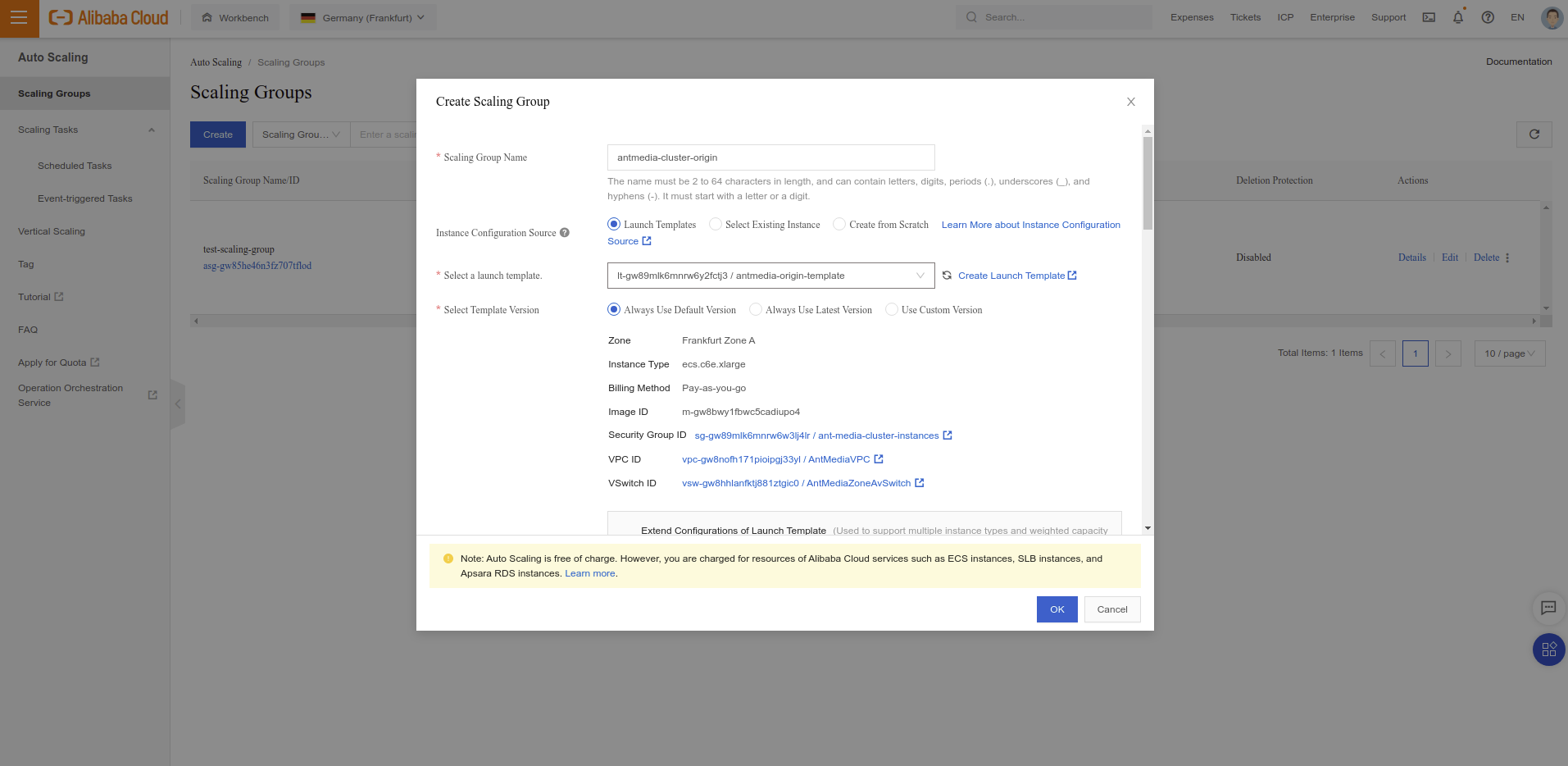The image size is (1568, 766).
Task: Collapse Scaling Tasks sidebar section
Action: click(152, 130)
